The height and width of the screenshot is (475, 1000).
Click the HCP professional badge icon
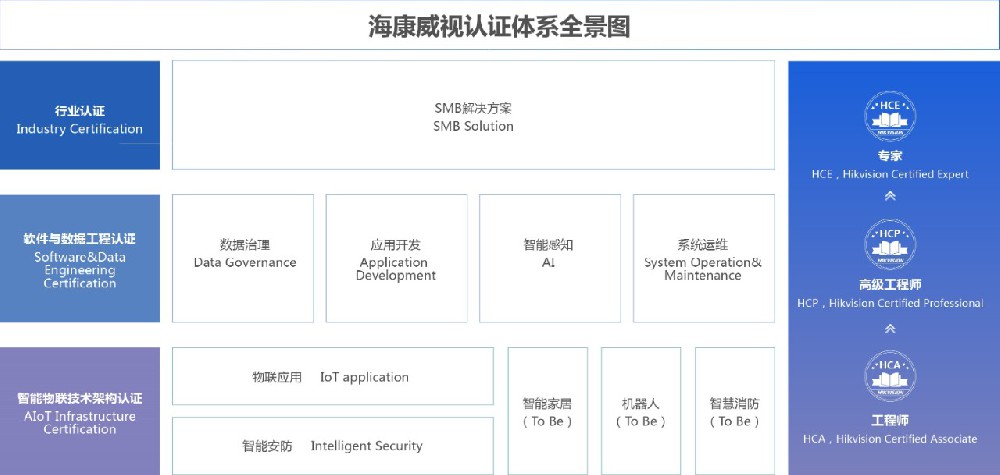[890, 244]
